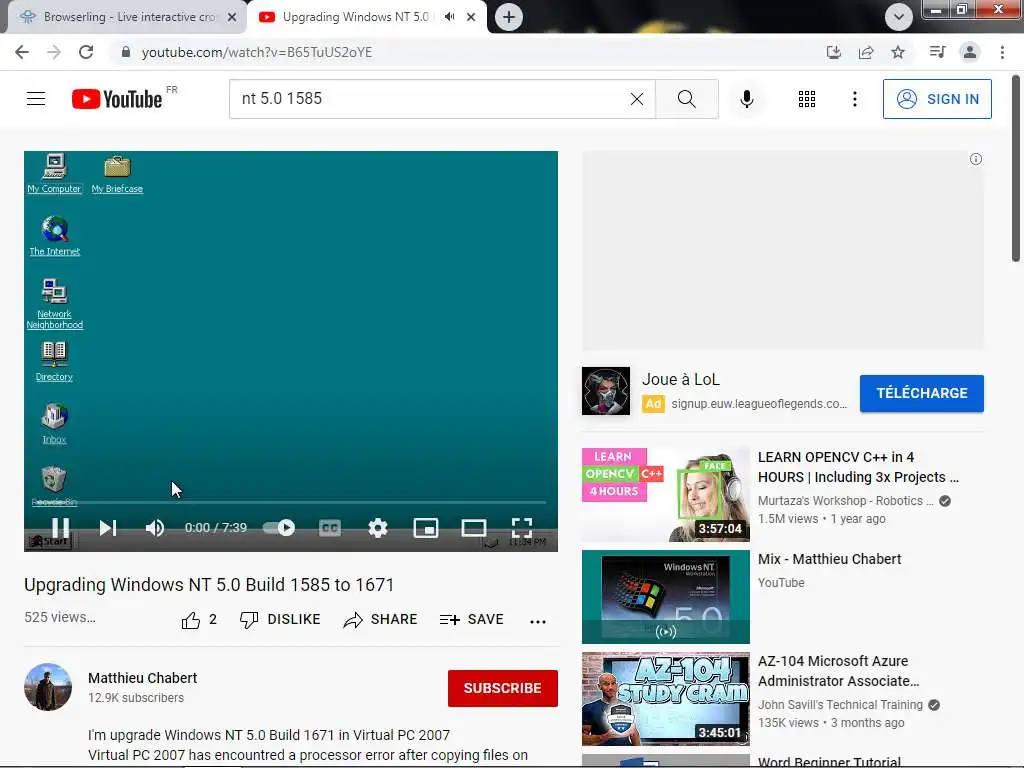Close the Browserling tab
The width and height of the screenshot is (1024, 768).
(232, 17)
